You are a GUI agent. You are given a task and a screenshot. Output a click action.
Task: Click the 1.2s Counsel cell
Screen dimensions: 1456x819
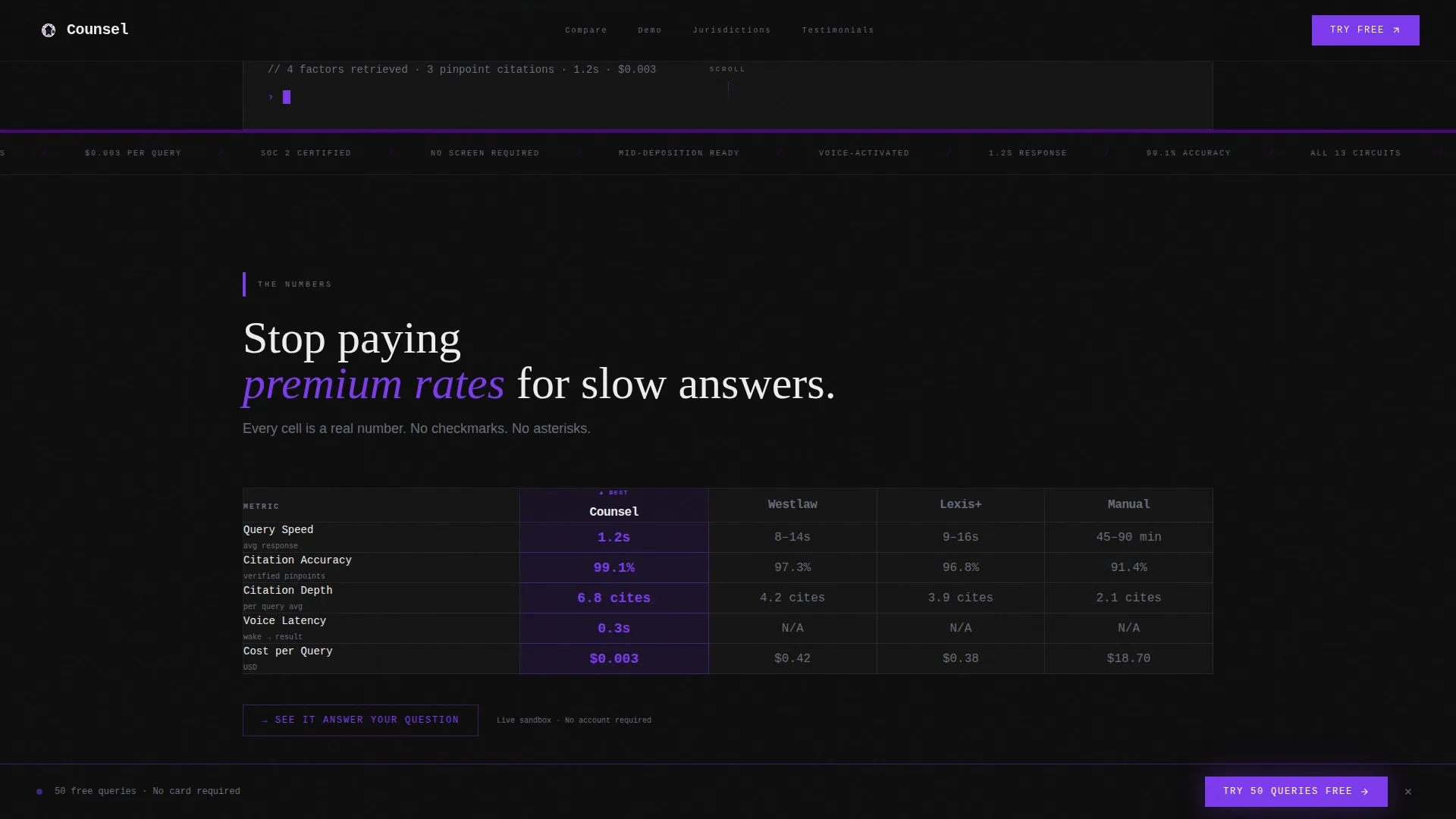(x=614, y=538)
